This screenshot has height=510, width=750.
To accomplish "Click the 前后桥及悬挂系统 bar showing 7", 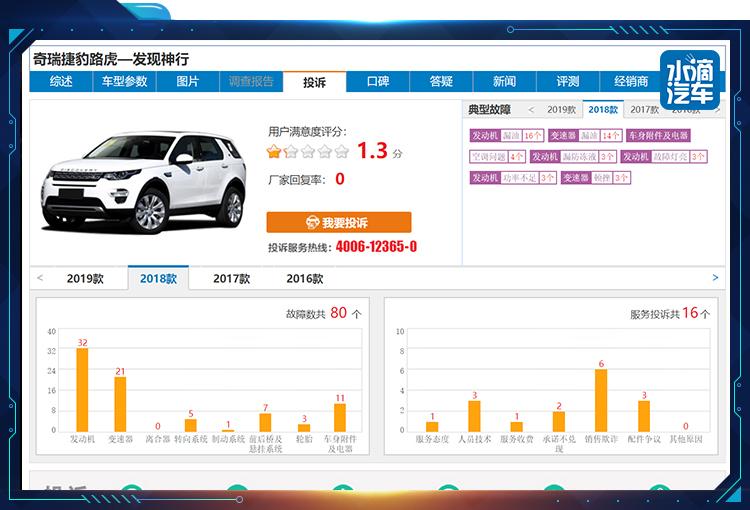I will click(265, 422).
